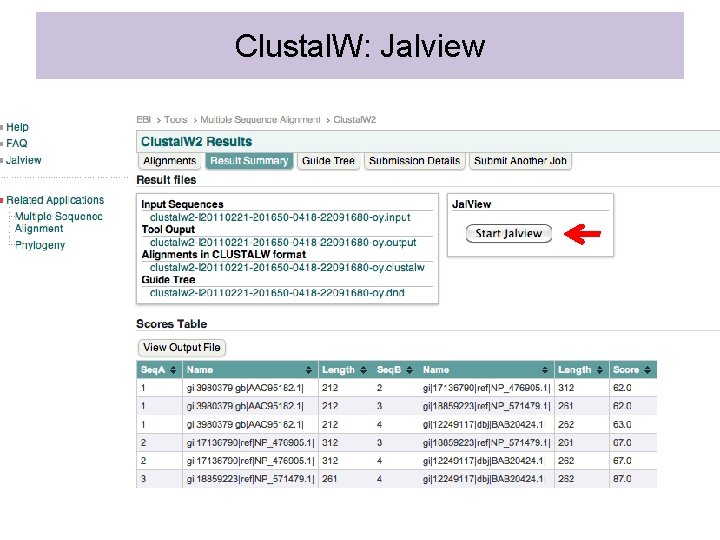
Task: Click the Result files heading
Action: click(x=166, y=180)
